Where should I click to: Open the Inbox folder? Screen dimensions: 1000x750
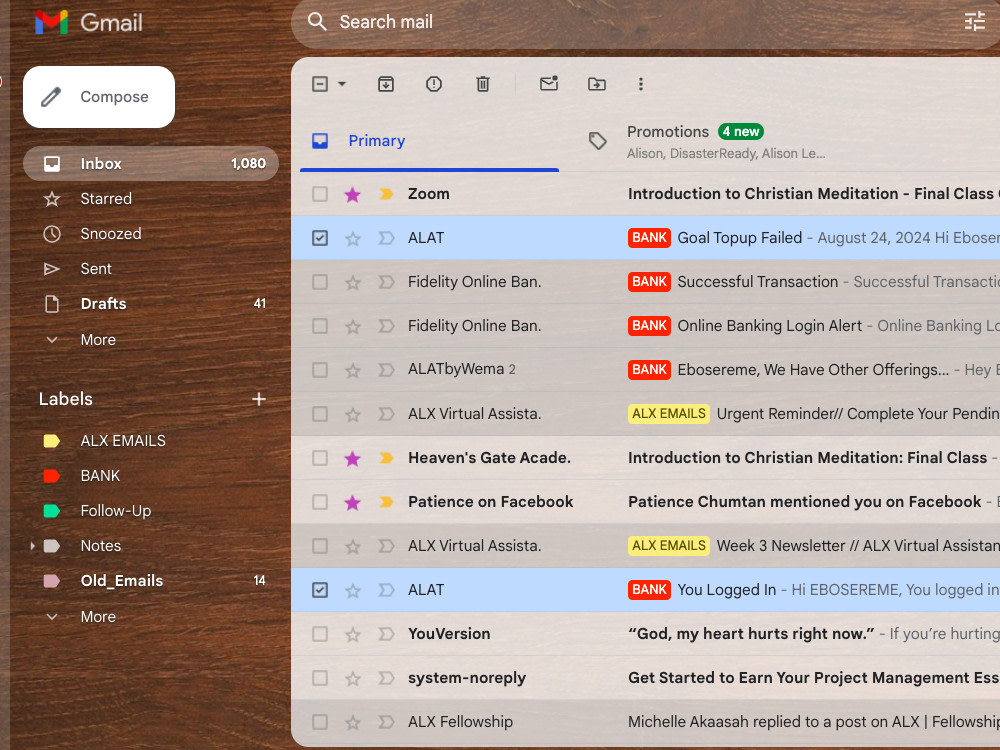coord(151,164)
